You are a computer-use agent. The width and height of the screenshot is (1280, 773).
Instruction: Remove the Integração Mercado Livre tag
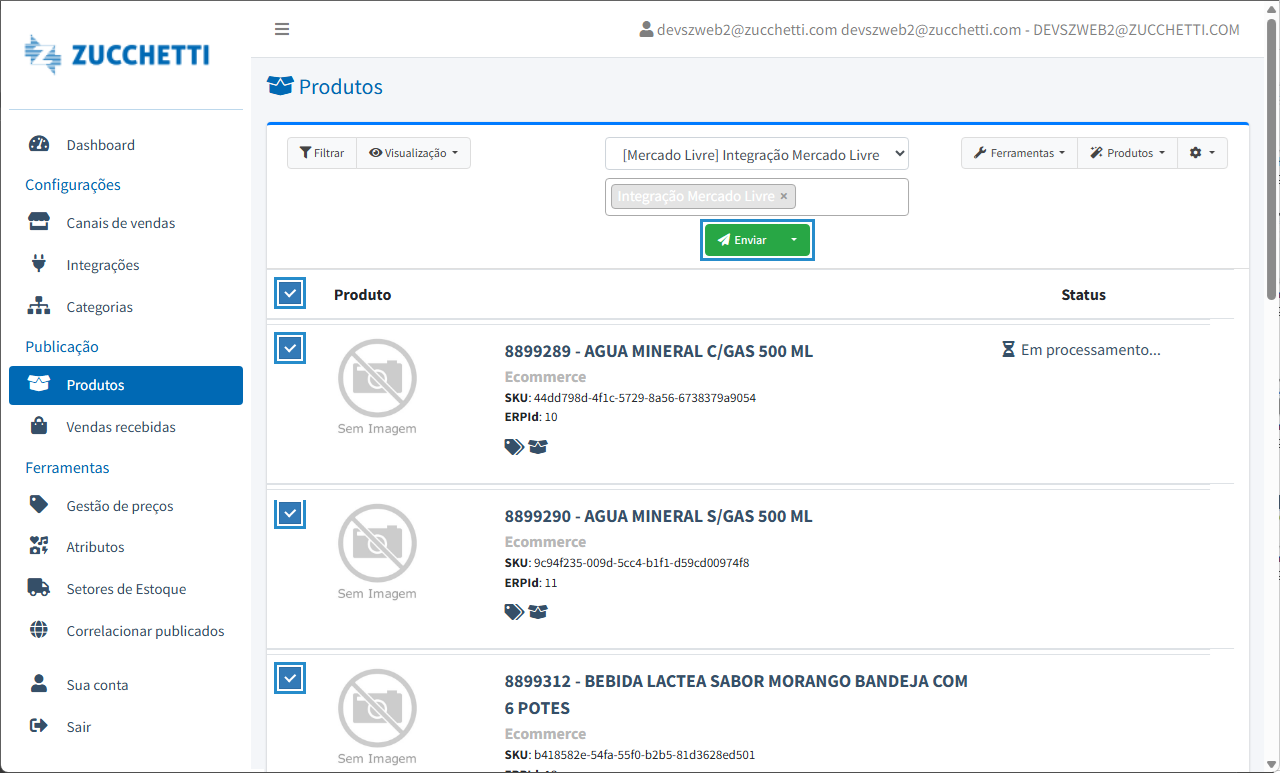click(784, 196)
